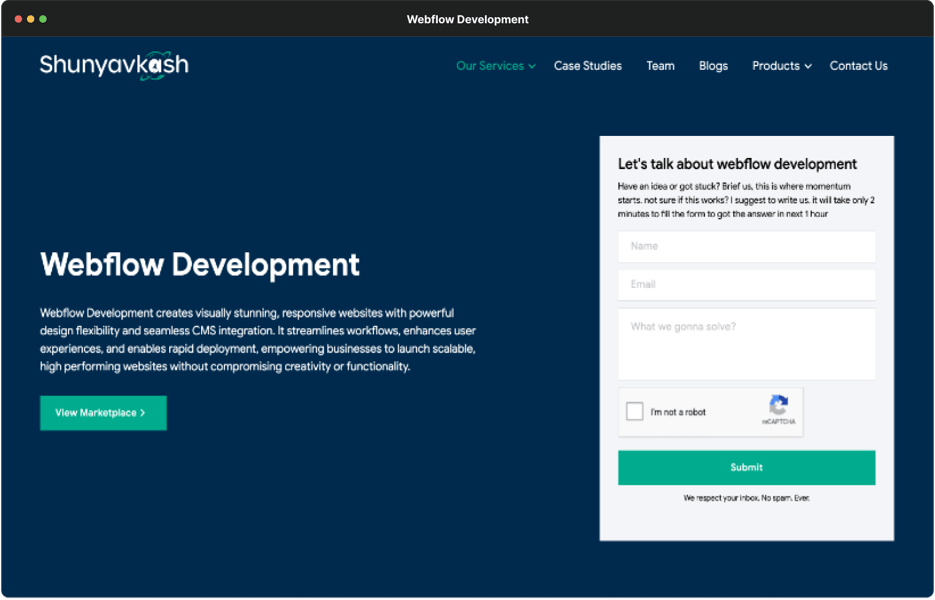Minimize the window with yellow button

[30, 19]
